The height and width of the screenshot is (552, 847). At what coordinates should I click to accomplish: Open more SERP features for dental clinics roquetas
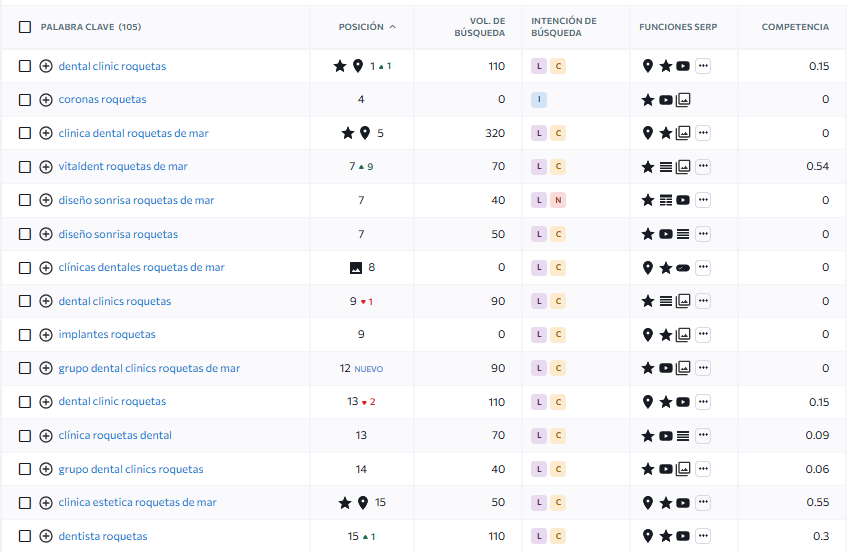tap(703, 301)
